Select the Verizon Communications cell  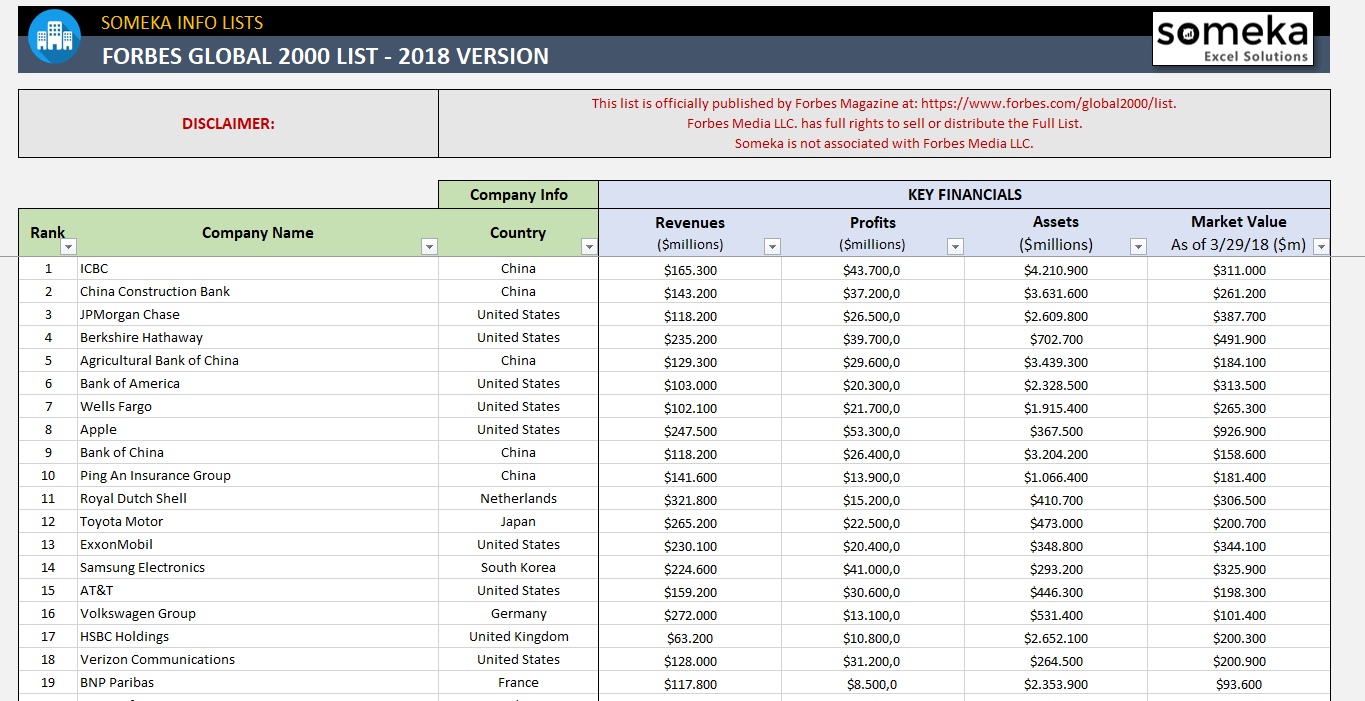(258, 660)
